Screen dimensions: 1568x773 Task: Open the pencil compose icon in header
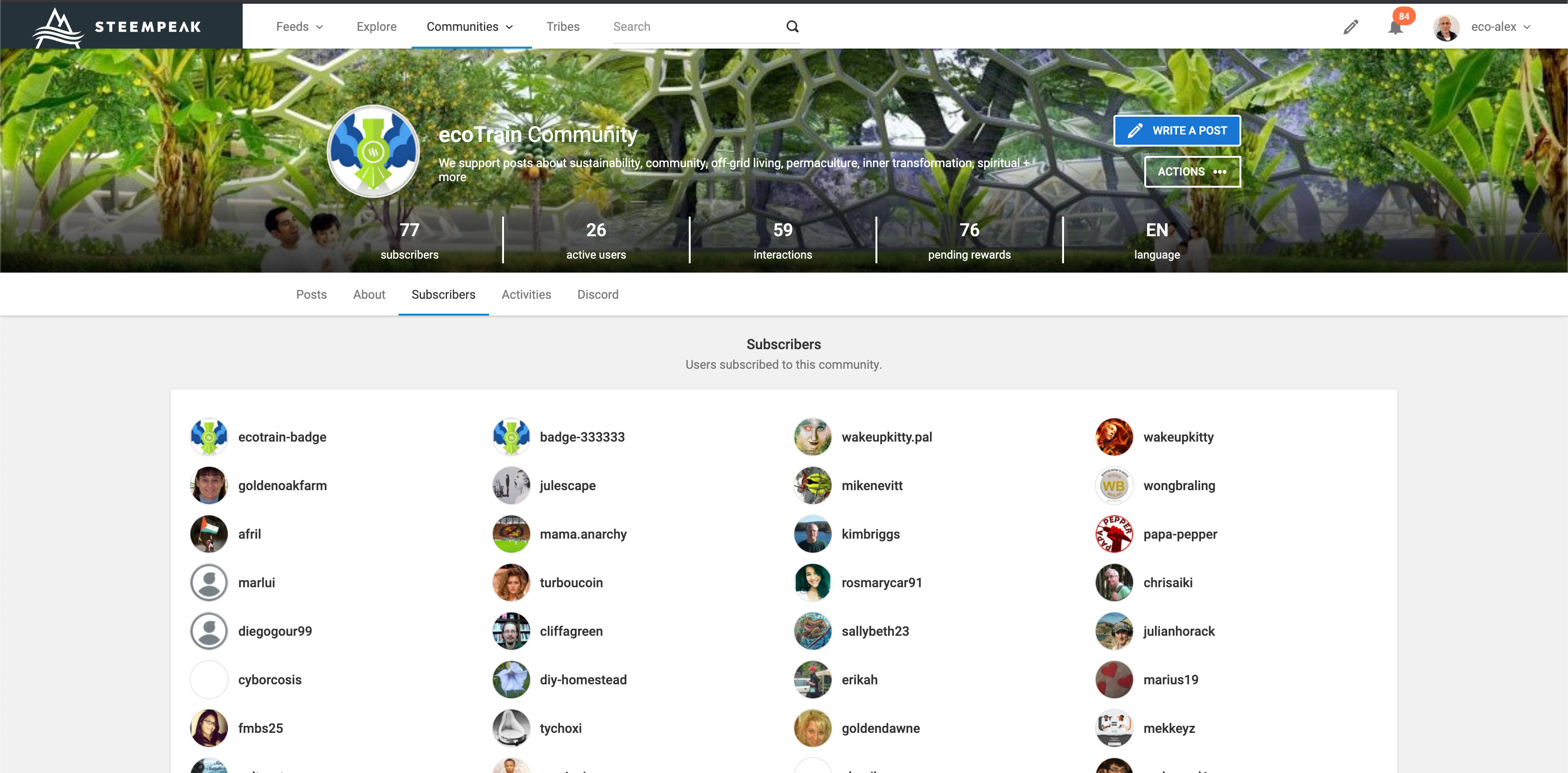pyautogui.click(x=1351, y=27)
